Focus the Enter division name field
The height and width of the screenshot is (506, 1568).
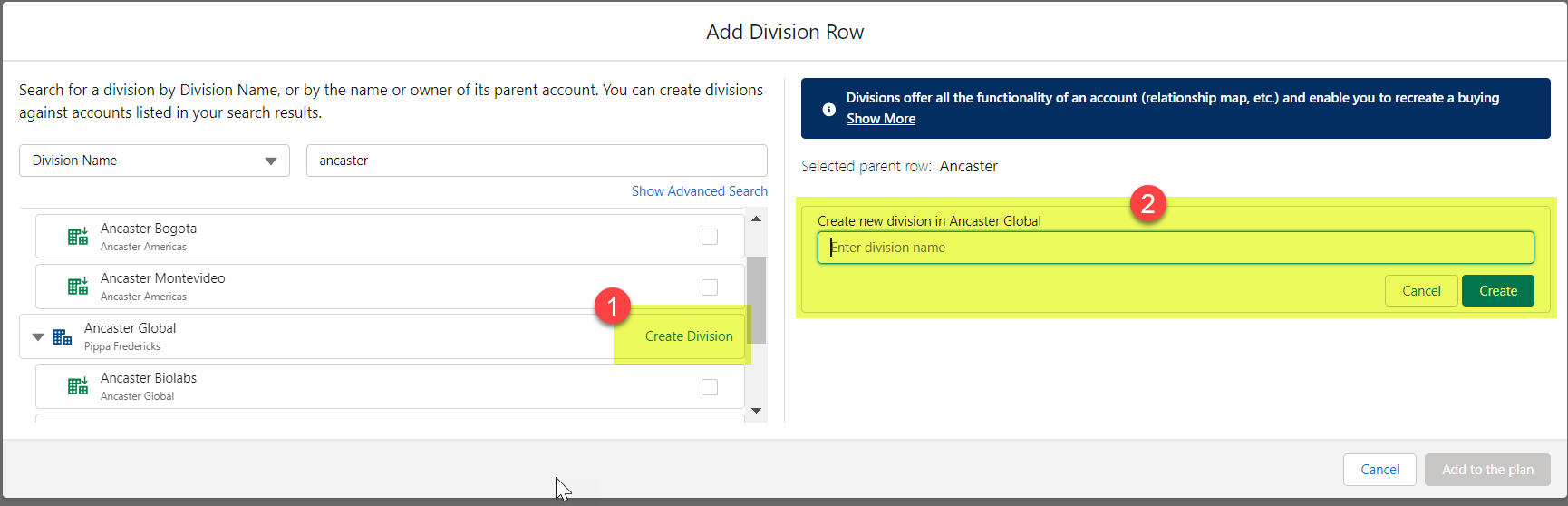click(x=1175, y=248)
